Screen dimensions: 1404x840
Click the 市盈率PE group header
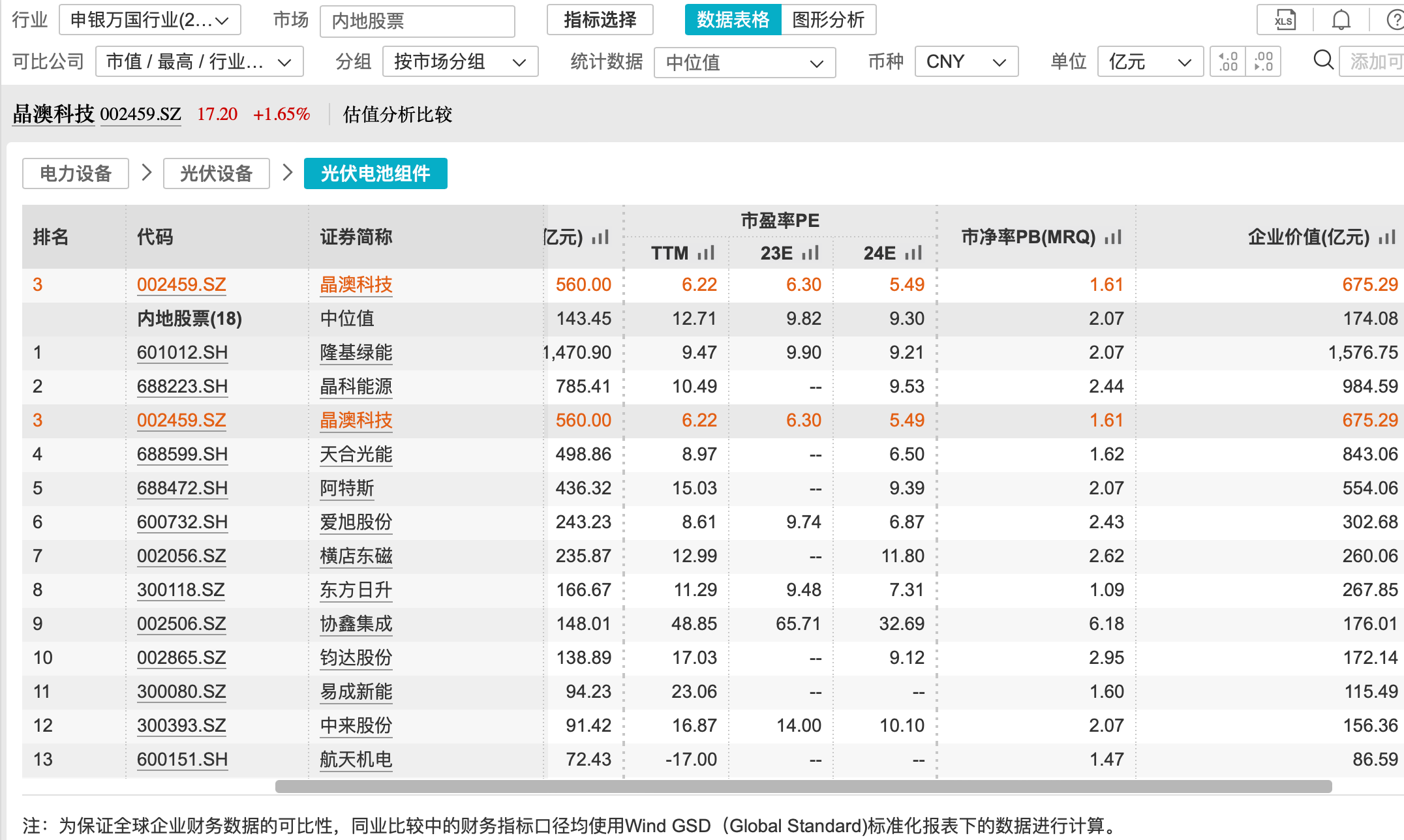(780, 220)
